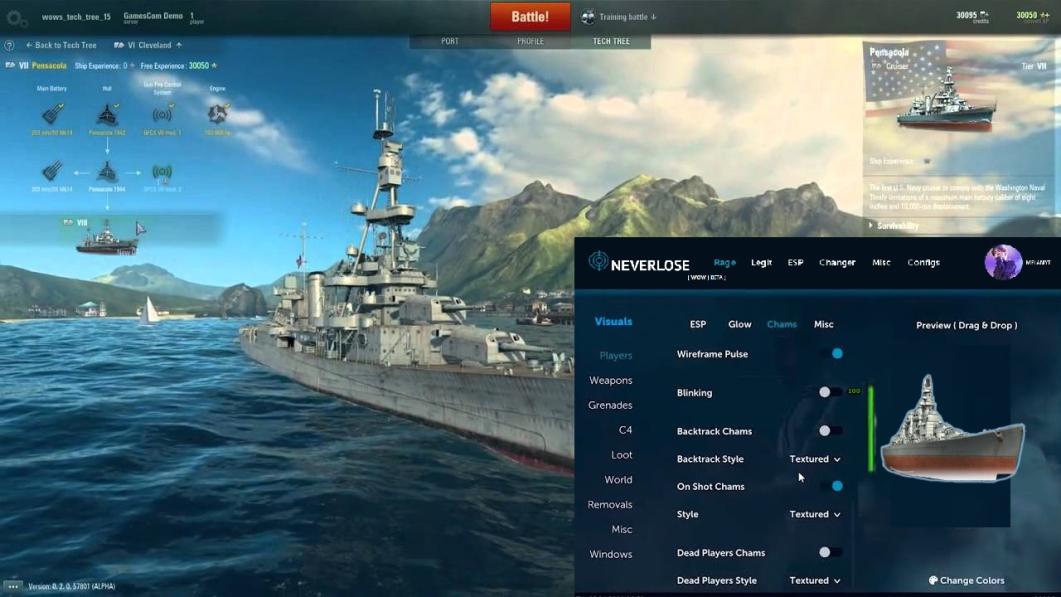Viewport: 1061px width, 597px height.
Task: Select Loot in the Visuals sidebar
Action: tap(622, 455)
